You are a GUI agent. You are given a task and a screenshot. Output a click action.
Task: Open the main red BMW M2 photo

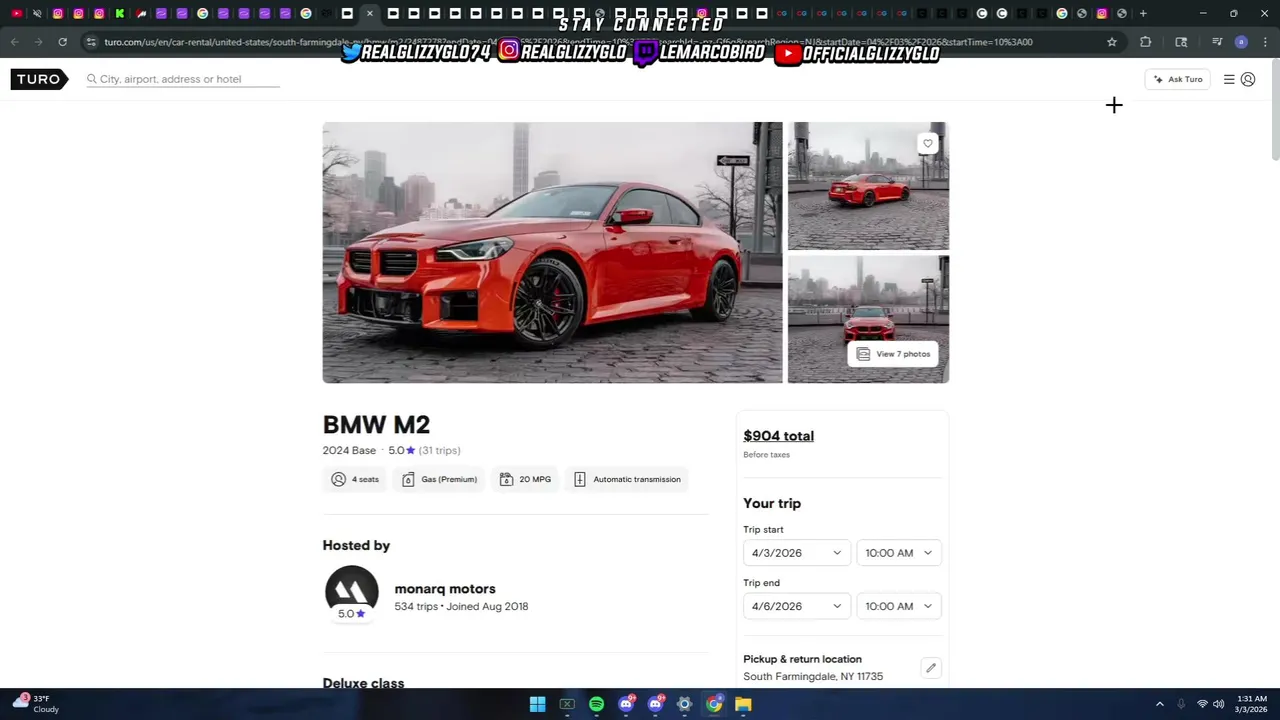[552, 252]
